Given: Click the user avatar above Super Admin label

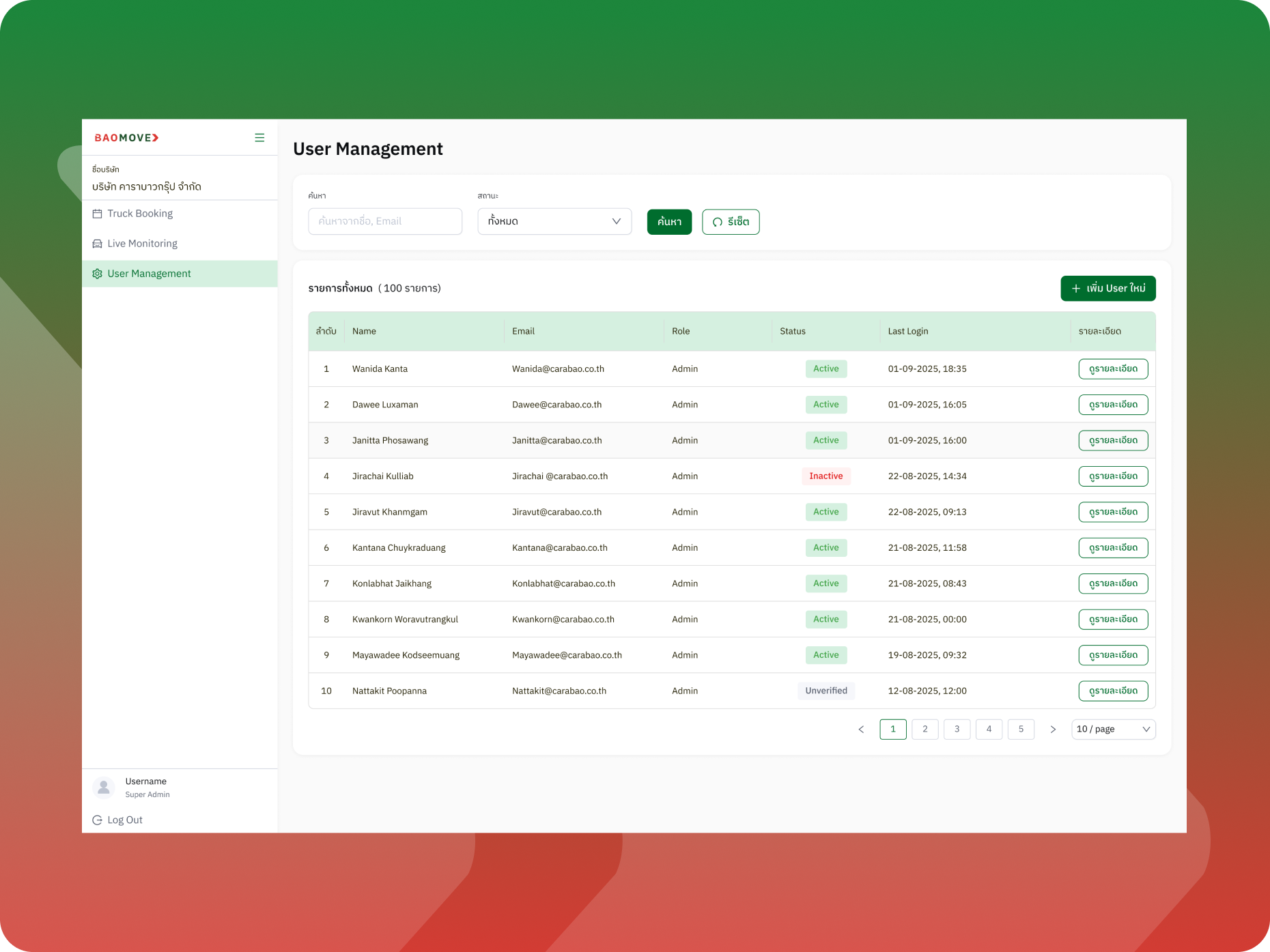Looking at the screenshot, I should [104, 788].
